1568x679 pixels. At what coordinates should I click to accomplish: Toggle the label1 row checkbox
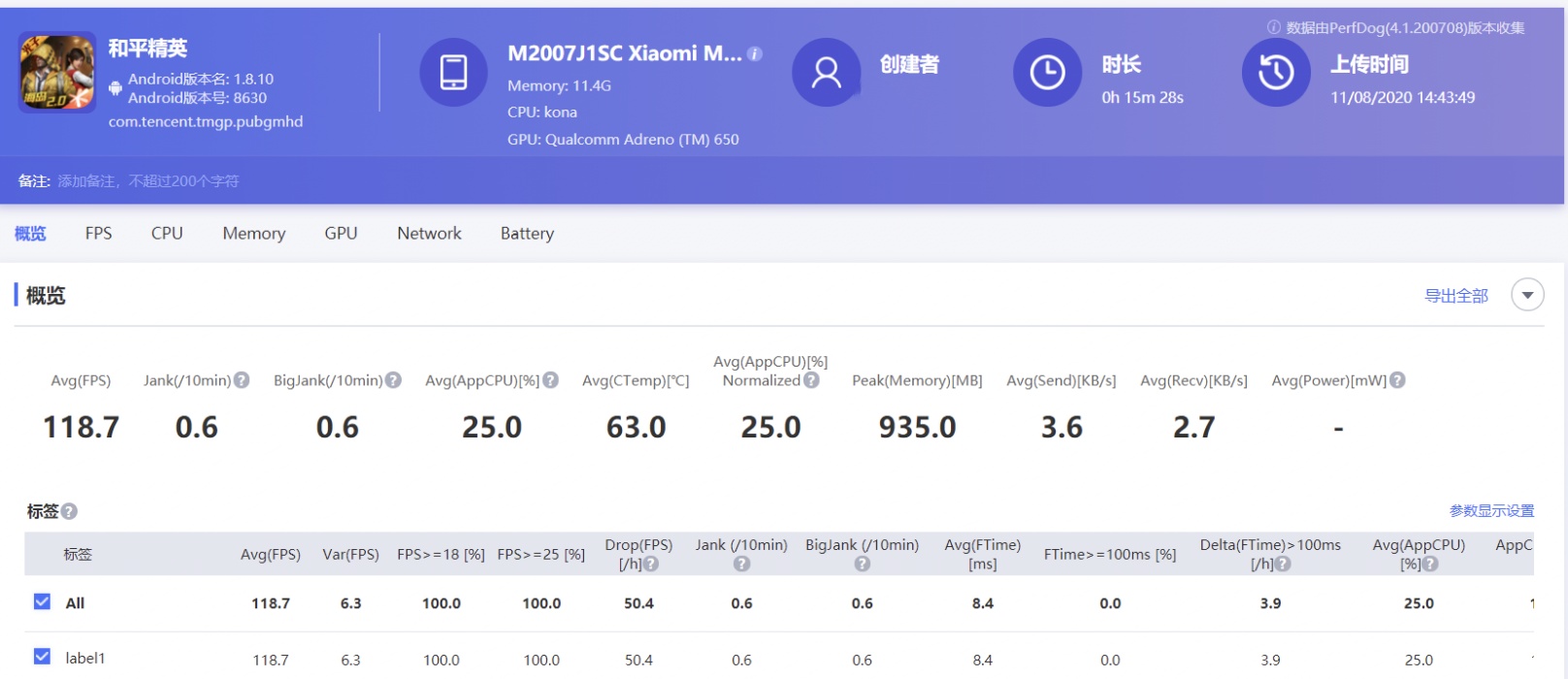pyautogui.click(x=42, y=657)
